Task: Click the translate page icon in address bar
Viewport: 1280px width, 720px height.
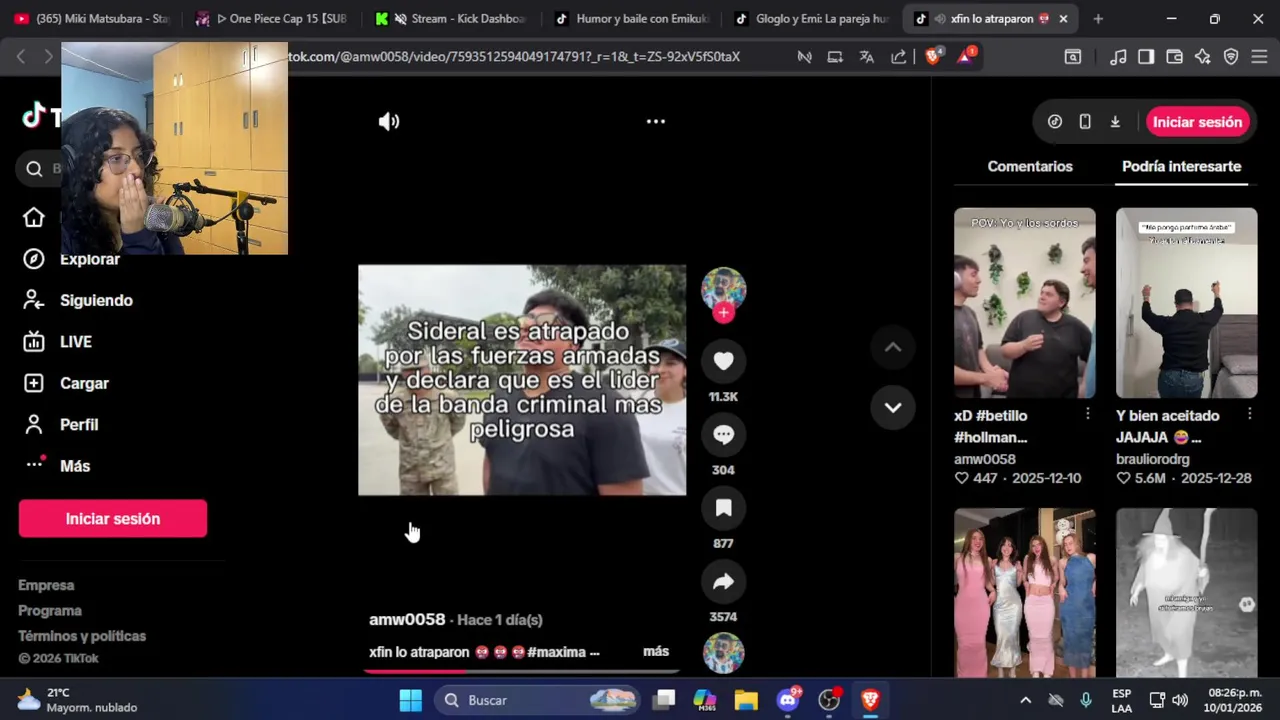Action: (x=867, y=57)
